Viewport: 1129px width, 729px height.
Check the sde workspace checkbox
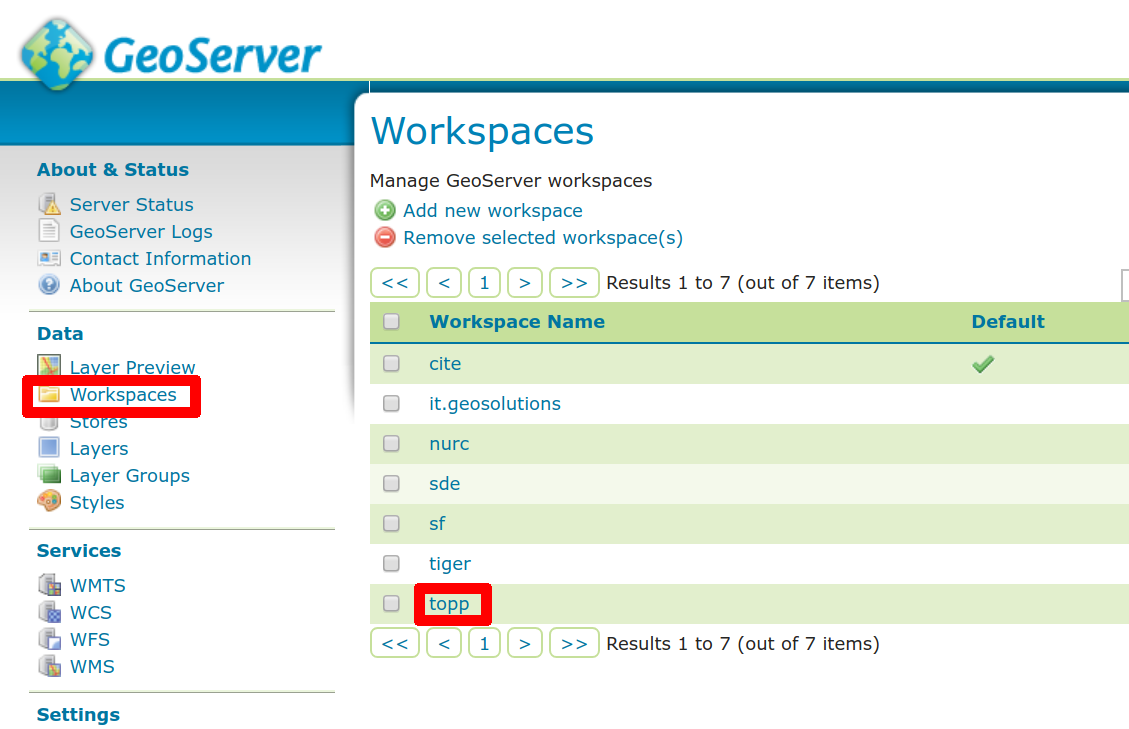[391, 483]
